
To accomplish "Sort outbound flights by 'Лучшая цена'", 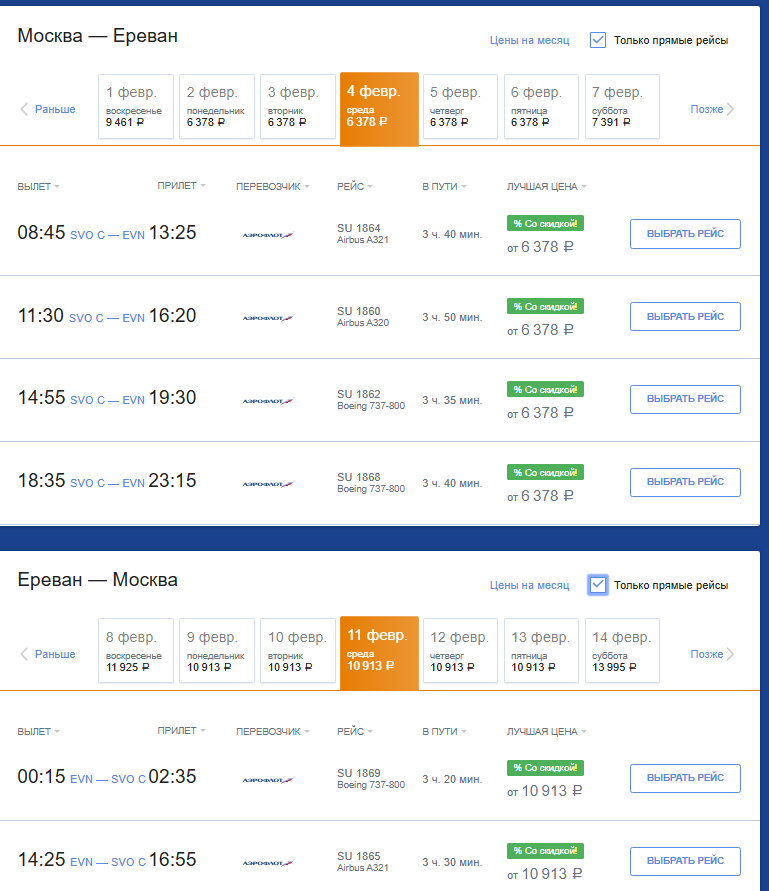I will click(546, 186).
